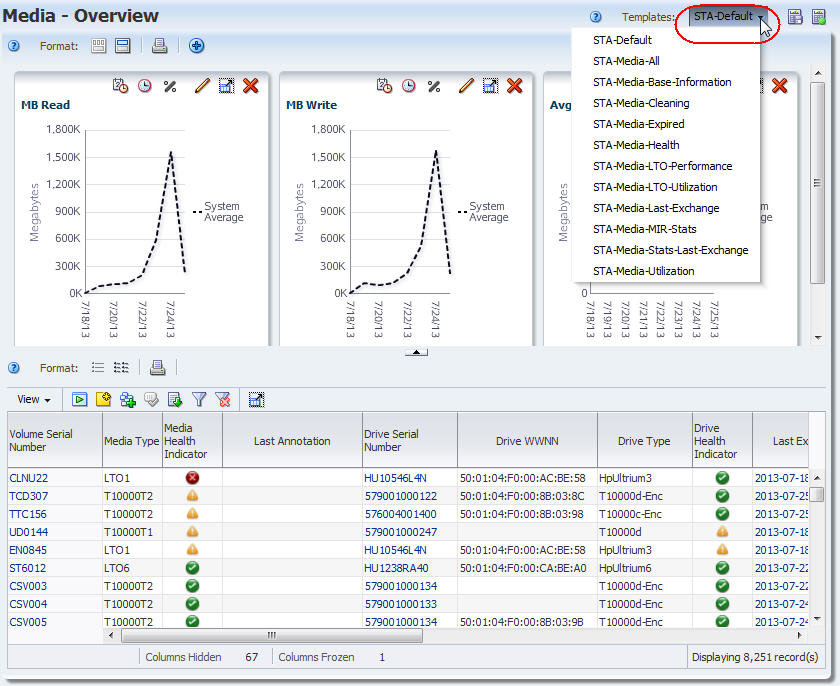Click the printer icon in graph toolbar
This screenshot has height=686, width=840.
click(159, 46)
